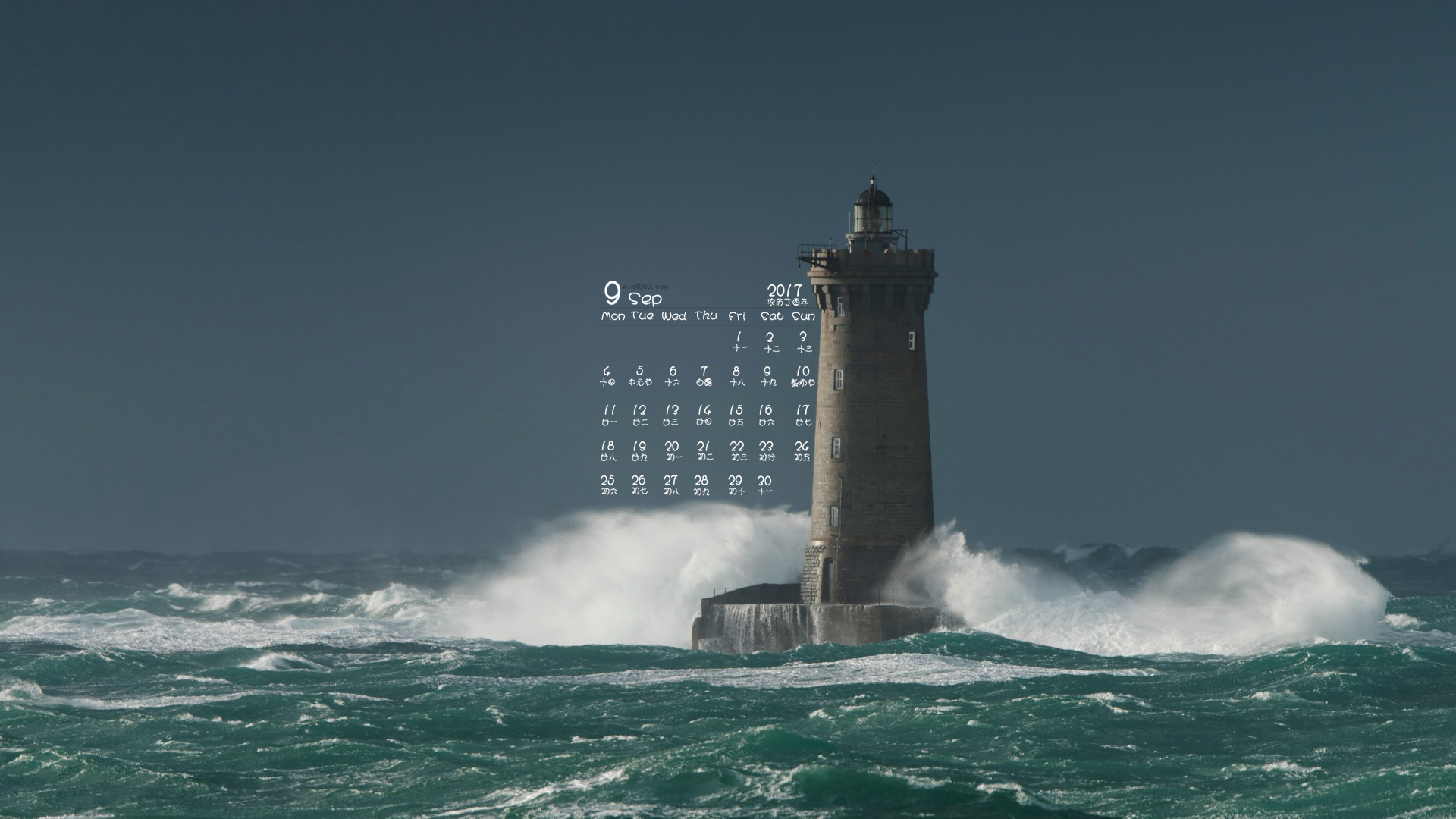Click the 'Sep' month label
This screenshot has height=819, width=1456.
(x=645, y=299)
